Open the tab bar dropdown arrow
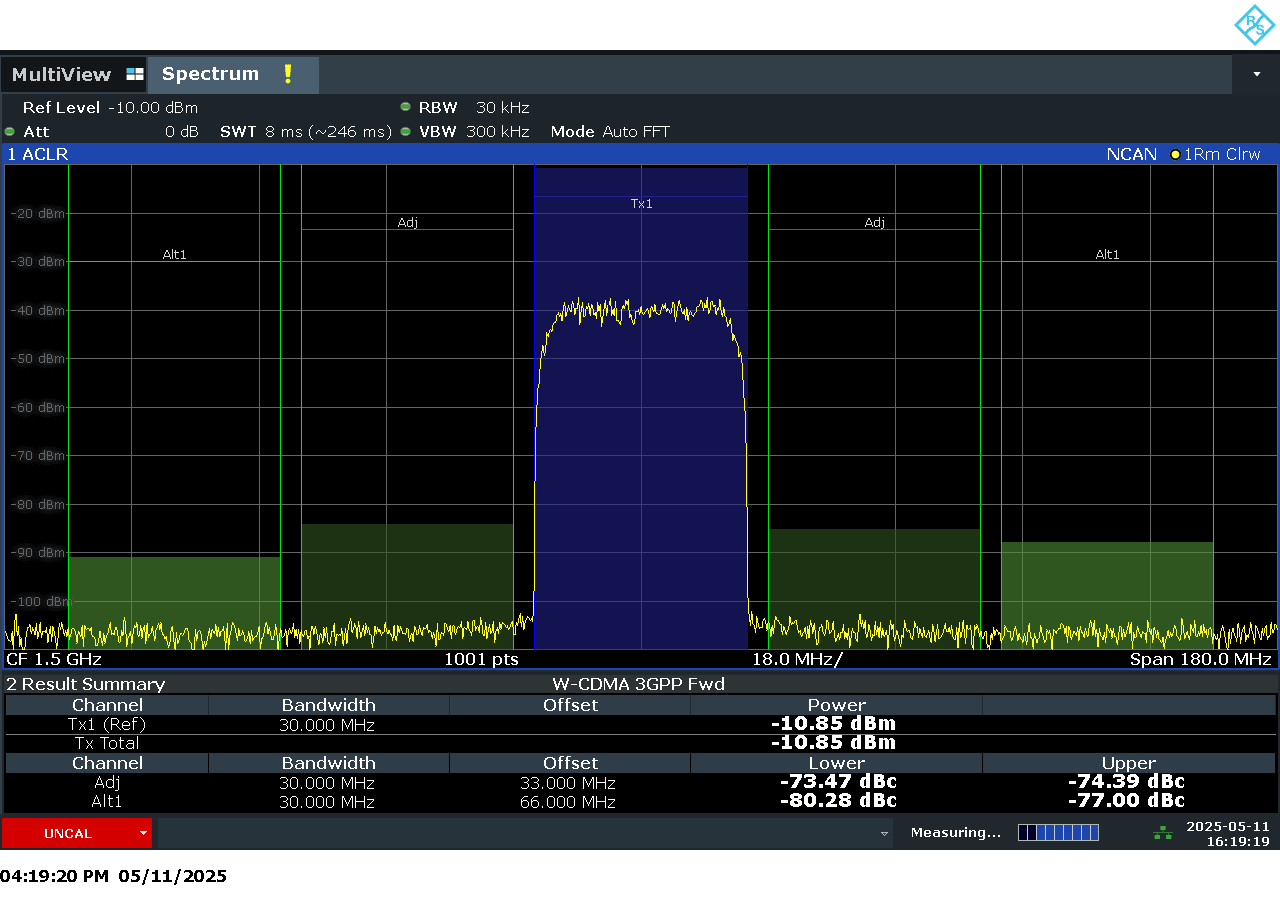Image resolution: width=1280 pixels, height=900 pixels. point(1256,74)
